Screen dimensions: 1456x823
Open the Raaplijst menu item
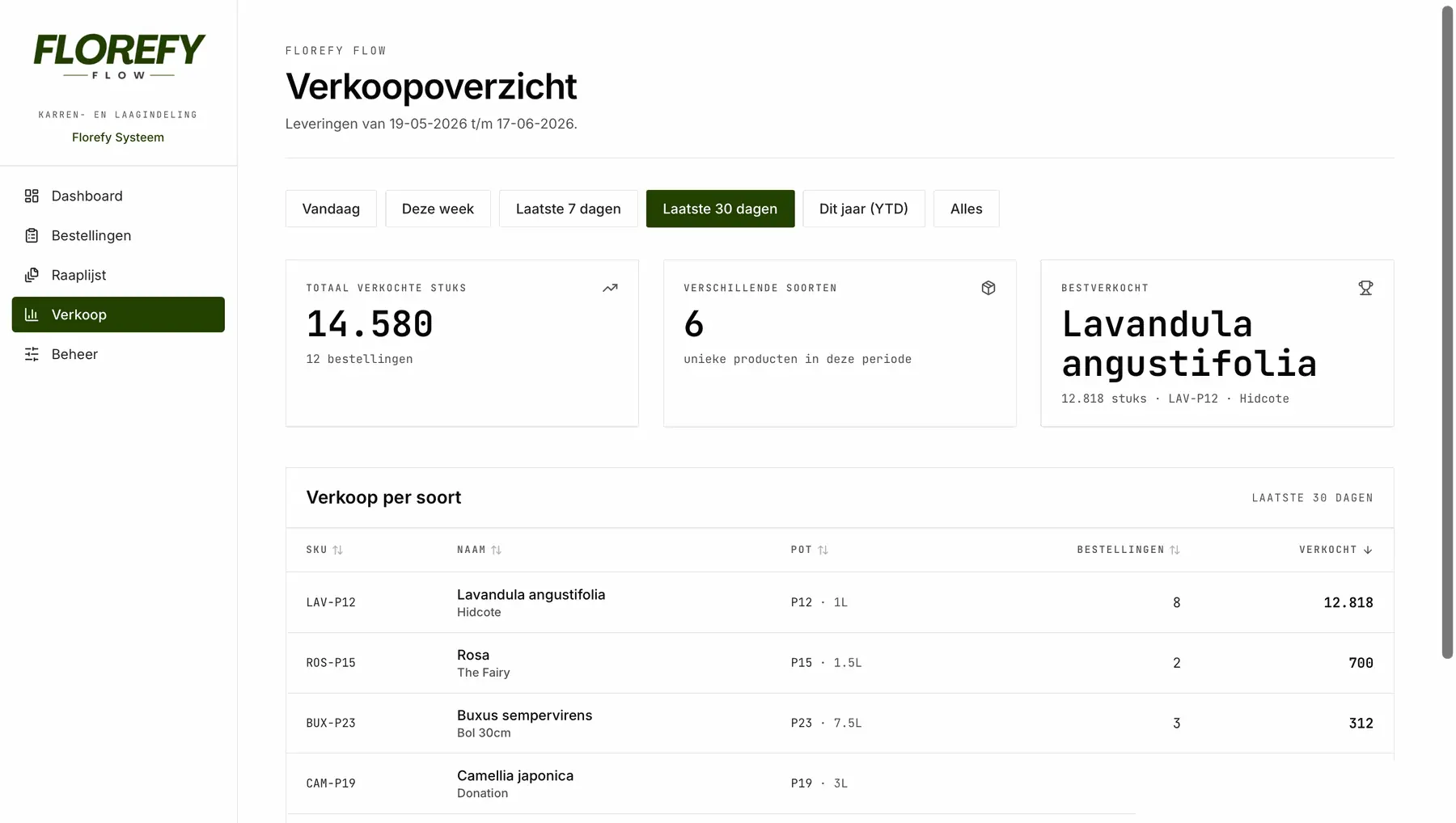pos(118,275)
